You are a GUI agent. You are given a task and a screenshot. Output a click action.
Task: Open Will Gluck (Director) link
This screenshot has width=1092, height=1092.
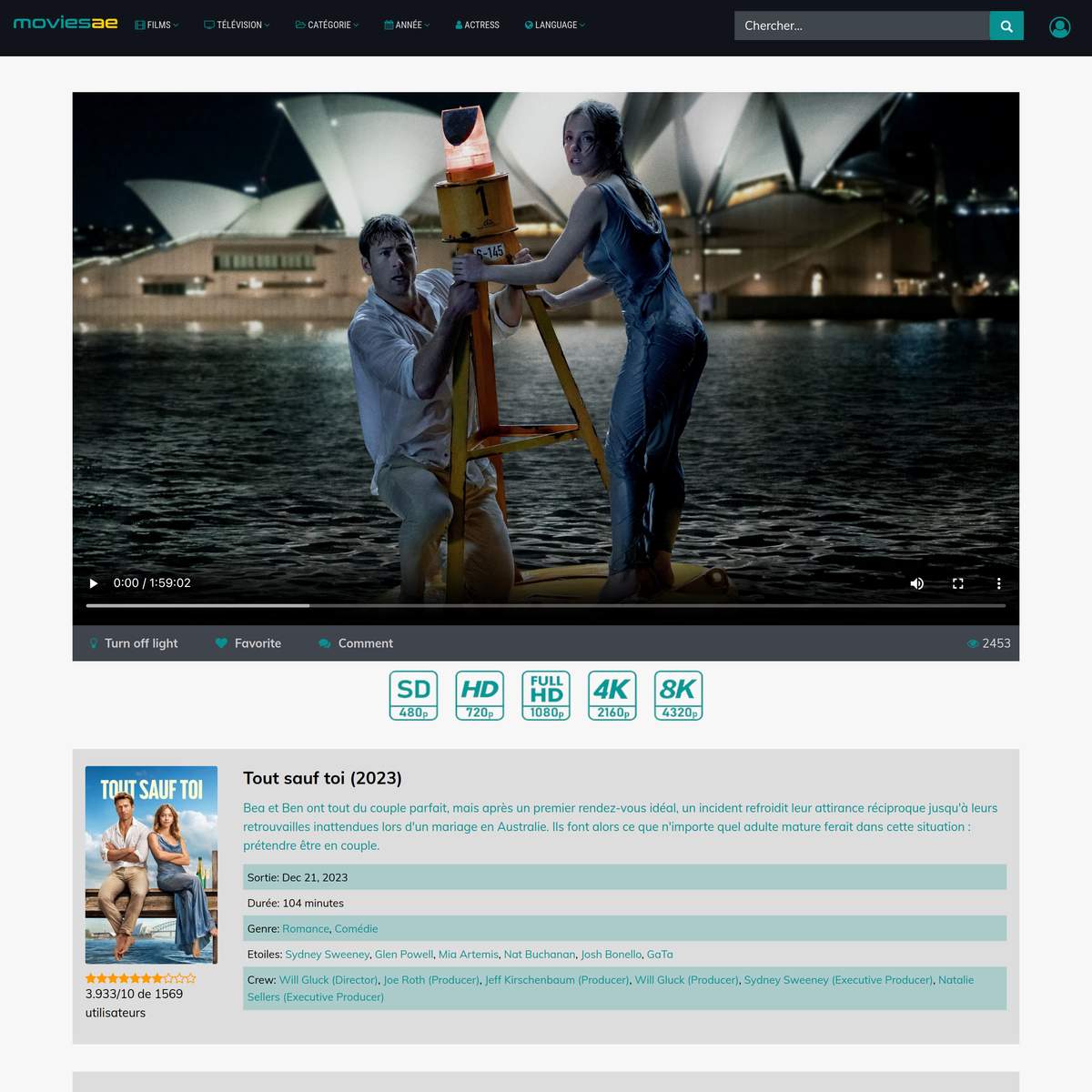tap(329, 980)
